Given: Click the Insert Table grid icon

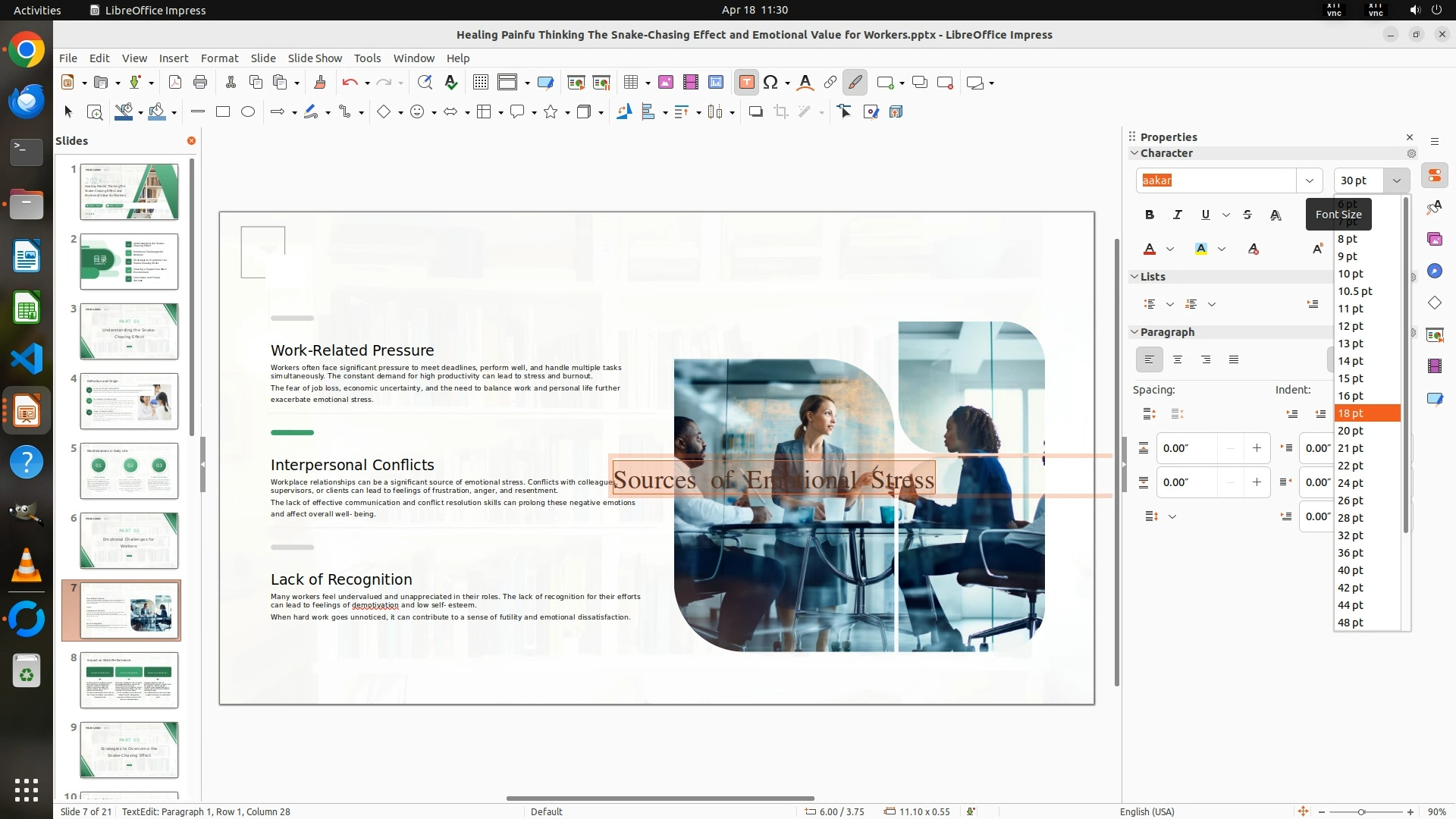Looking at the screenshot, I should pos(631,83).
